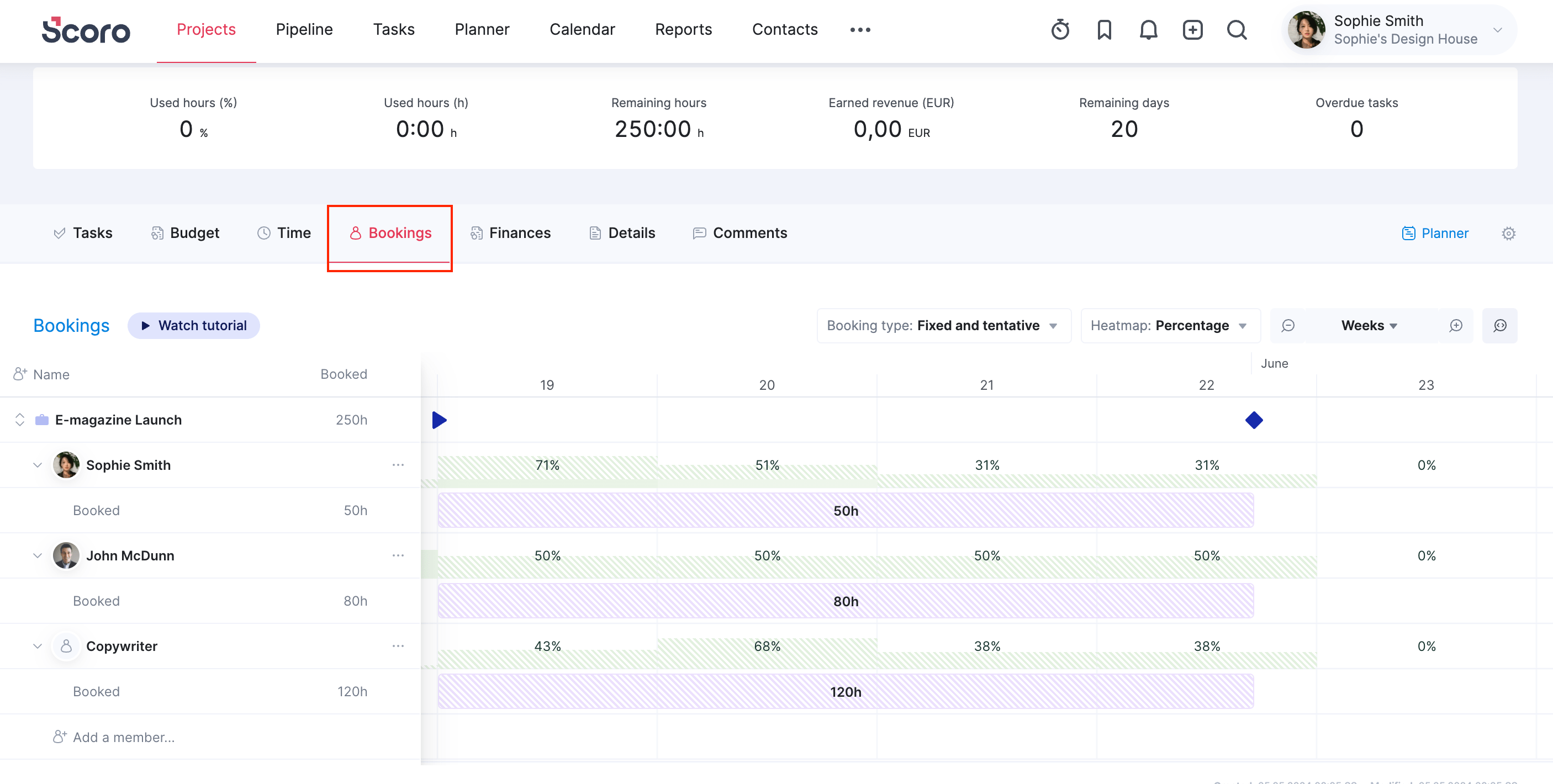1553x784 pixels.
Task: Click the jump to today icon button
Action: [x=1500, y=325]
